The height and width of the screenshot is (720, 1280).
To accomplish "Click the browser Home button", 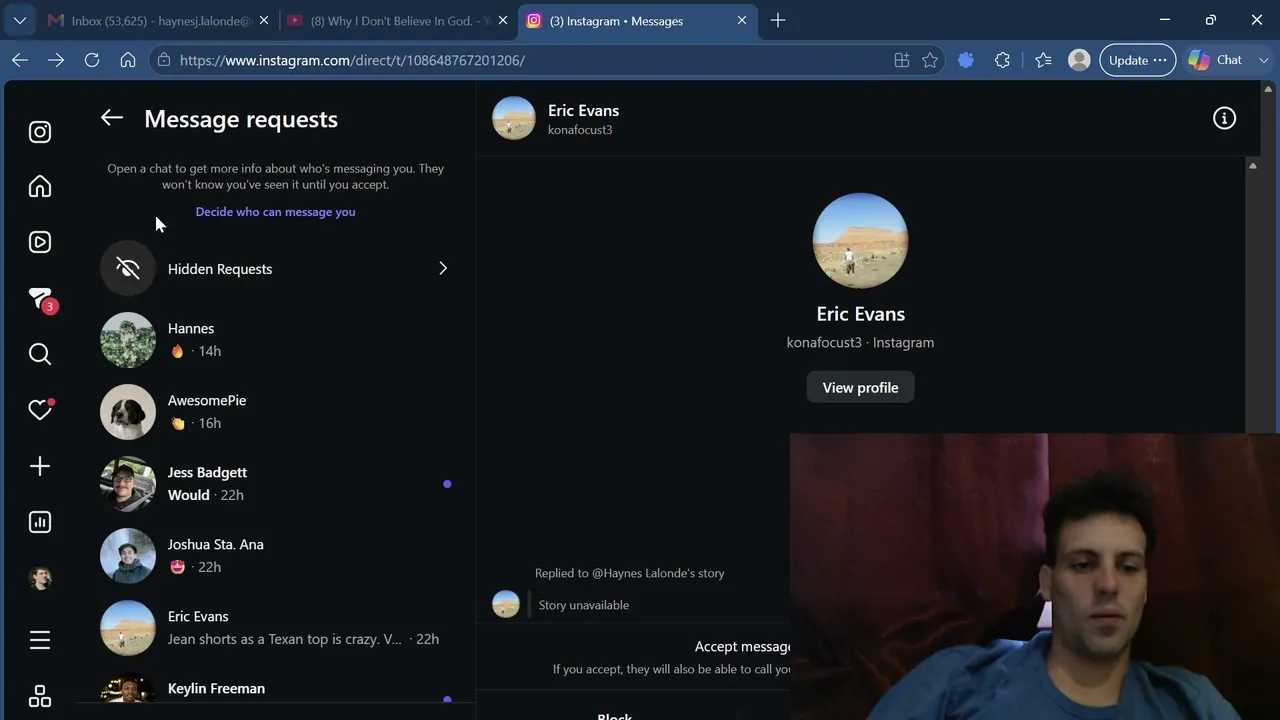I will click(x=128, y=60).
